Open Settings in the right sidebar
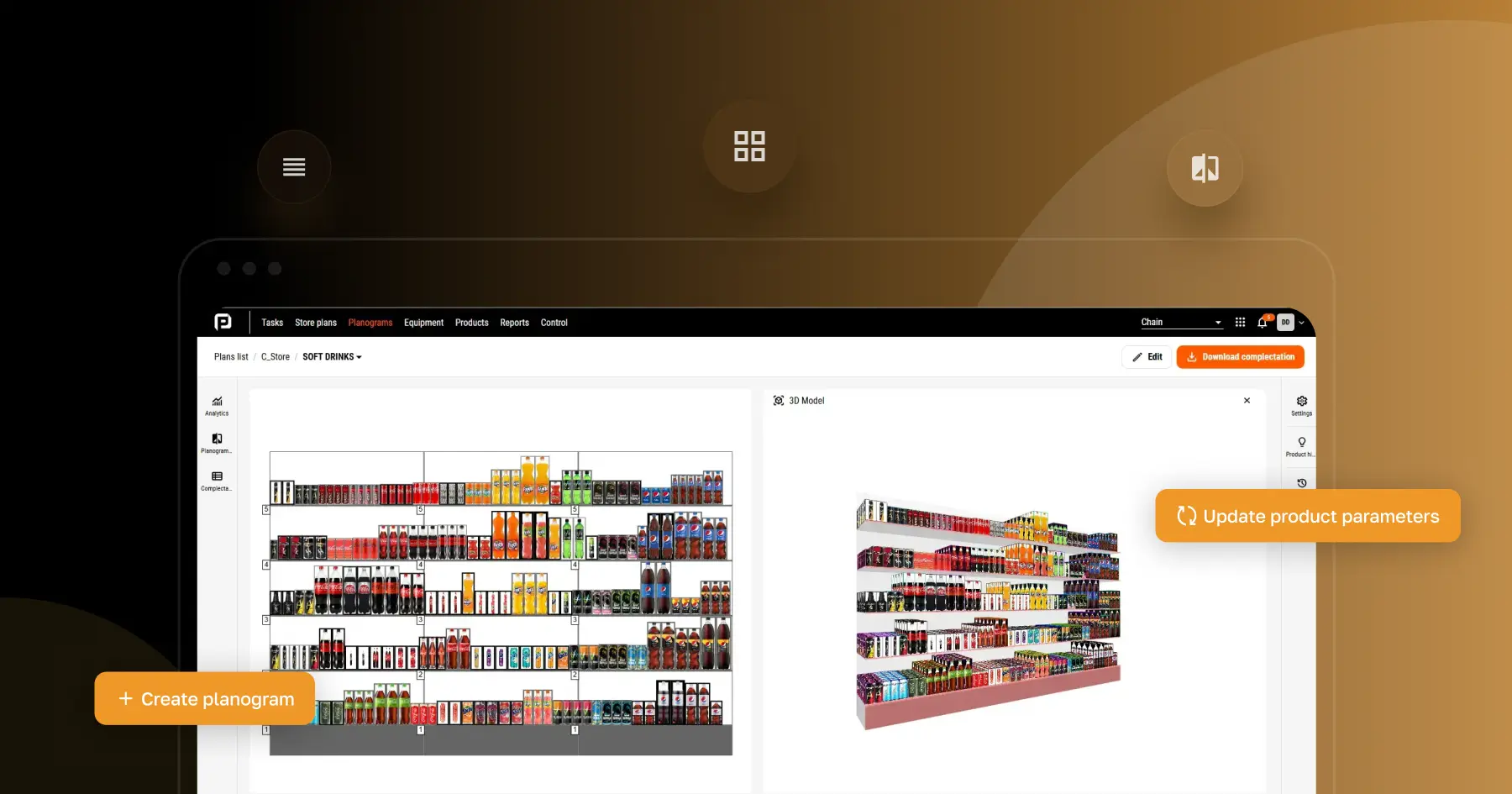The width and height of the screenshot is (1512, 794). pos(1300,405)
